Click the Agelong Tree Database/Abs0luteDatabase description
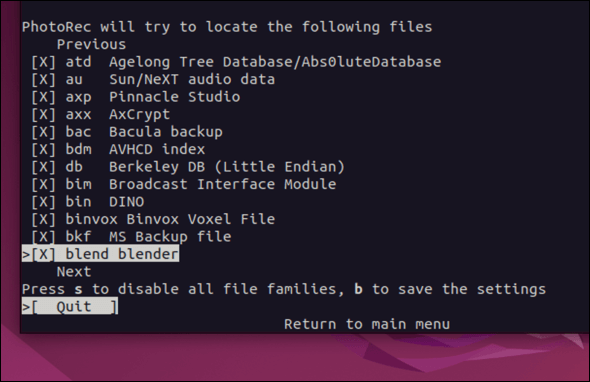This screenshot has height=382, width=590. 275,62
